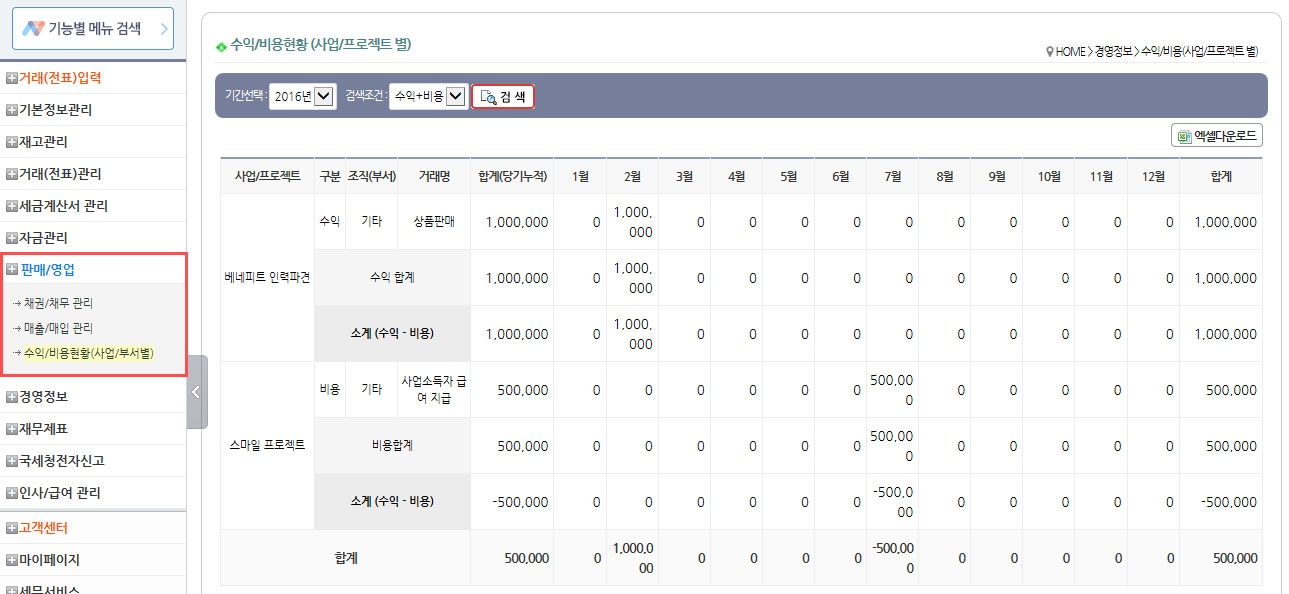The width and height of the screenshot is (1289, 594).
Task: Click the bottom 합계 total row label
Action: coord(346,558)
